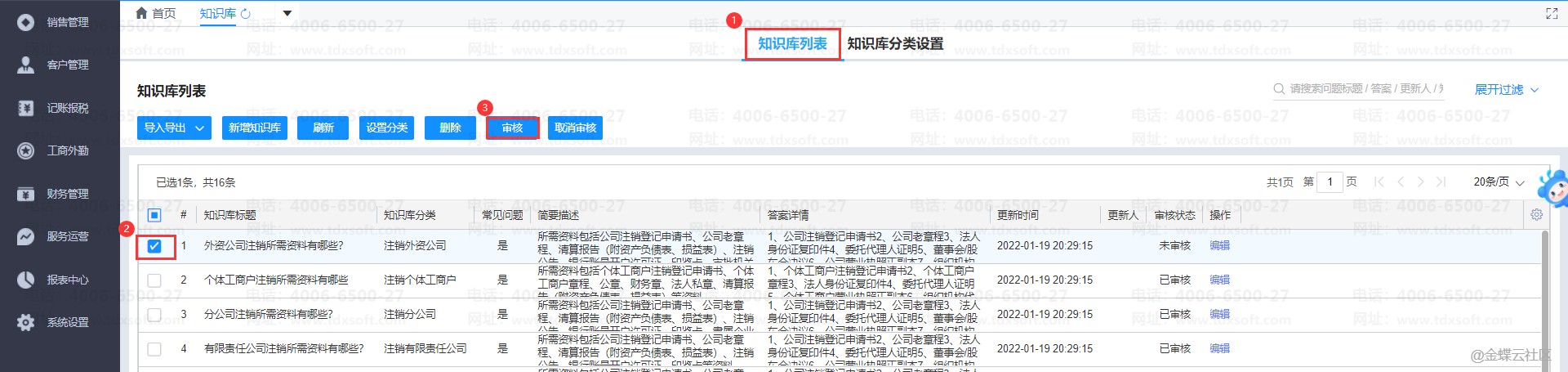The width and height of the screenshot is (1568, 372).
Task: Open the Financial Management (财务管理) sidebar icon
Action: tap(25, 194)
